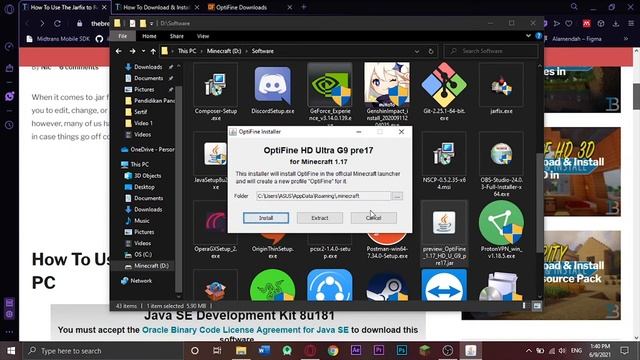Select Minecraft (D:) drive in navigation pane
This screenshot has width=640, height=360.
coord(151,266)
